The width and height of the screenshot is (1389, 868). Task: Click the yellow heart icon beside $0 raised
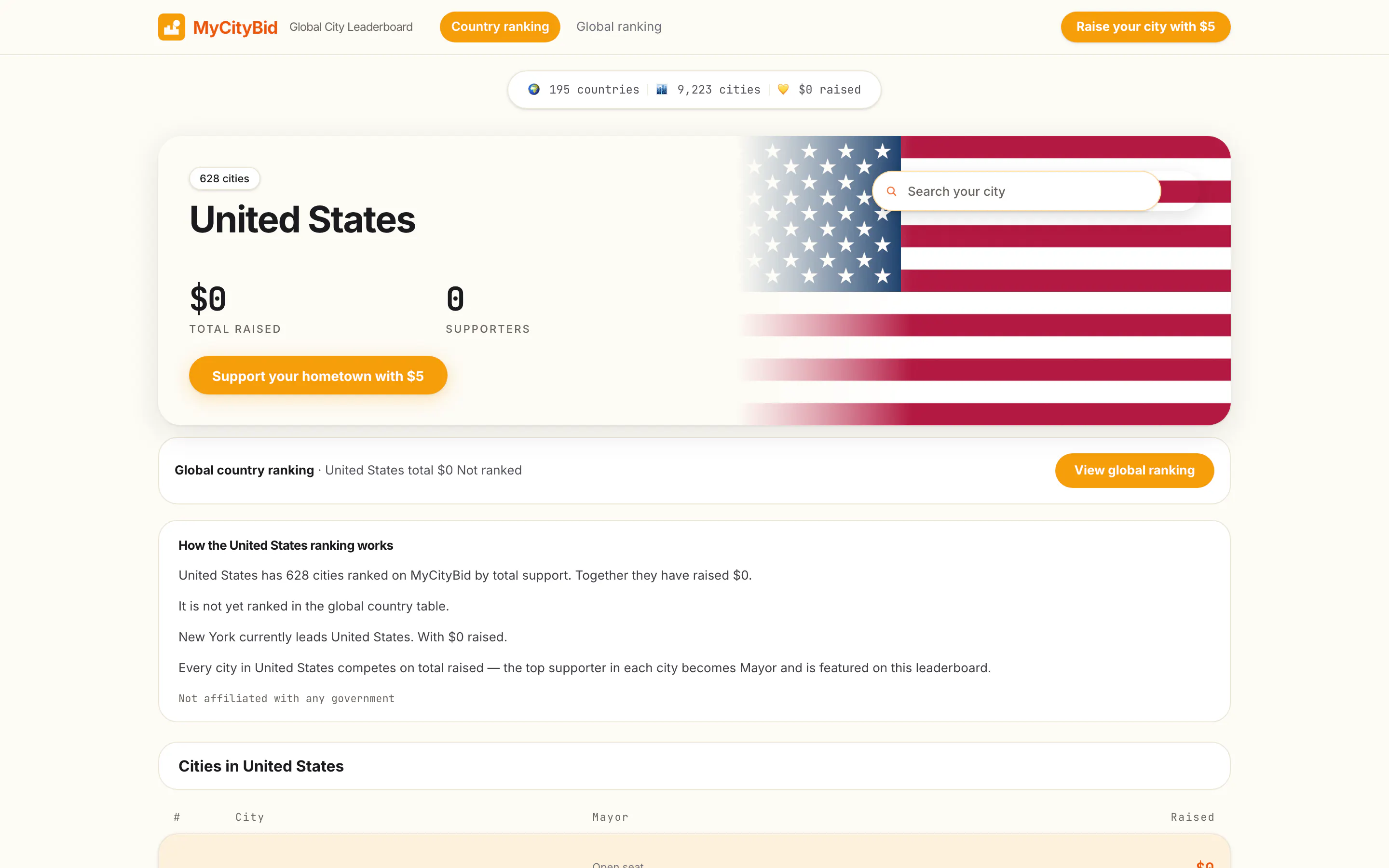pyautogui.click(x=783, y=90)
